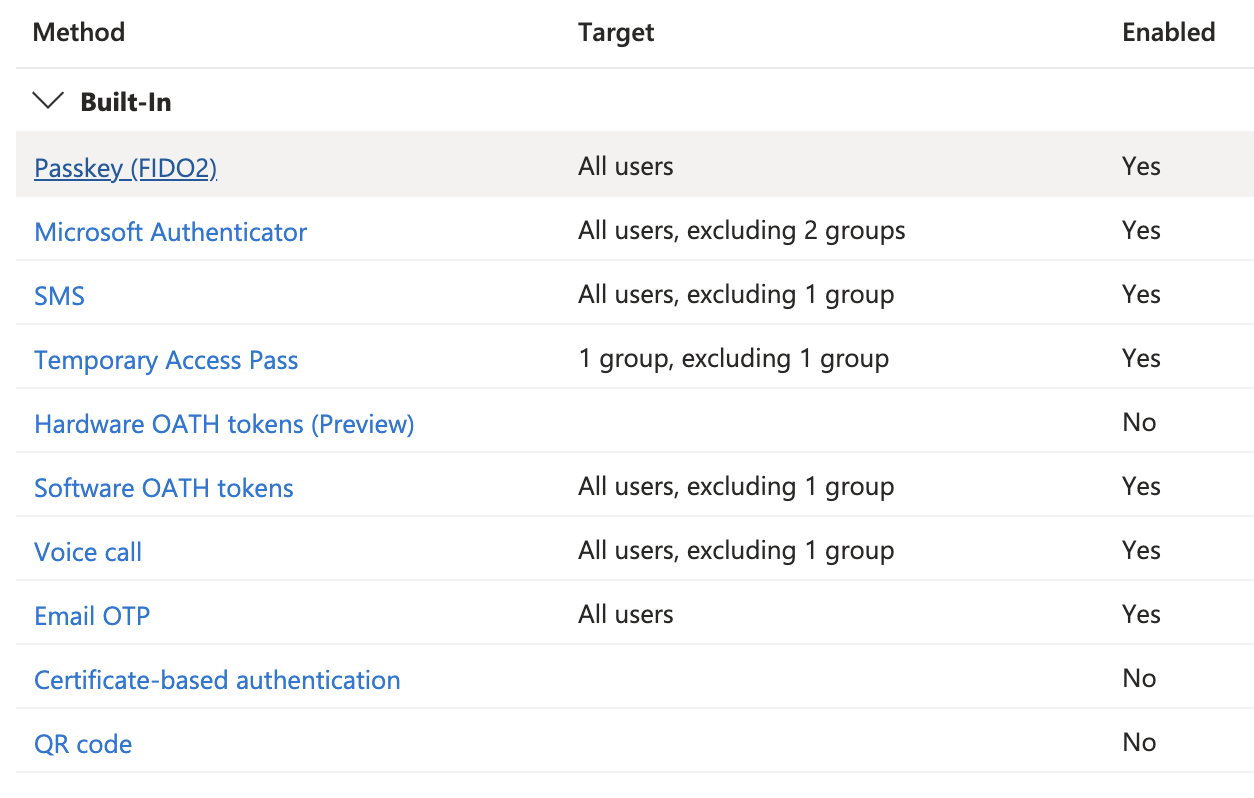This screenshot has width=1254, height=798.
Task: Click Yes in the SMS row
Action: 1141,293
